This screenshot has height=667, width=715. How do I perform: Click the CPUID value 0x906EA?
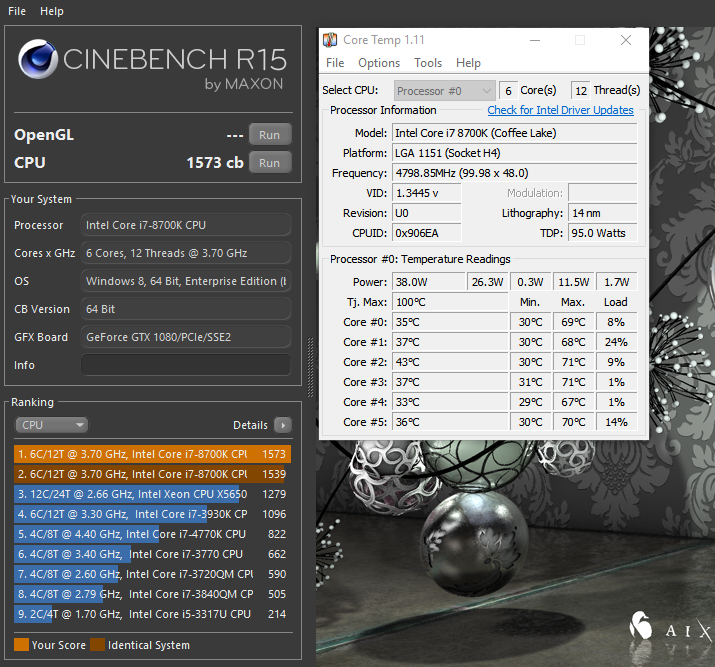pos(426,233)
